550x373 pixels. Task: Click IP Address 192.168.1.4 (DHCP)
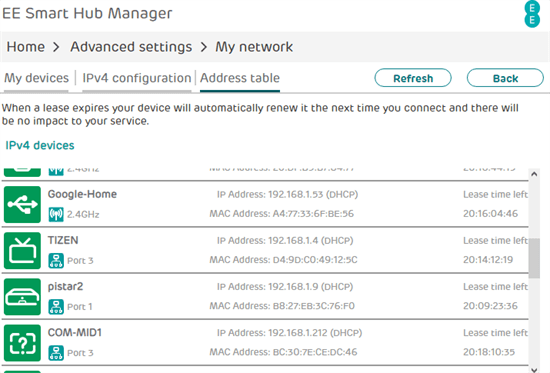(285, 241)
